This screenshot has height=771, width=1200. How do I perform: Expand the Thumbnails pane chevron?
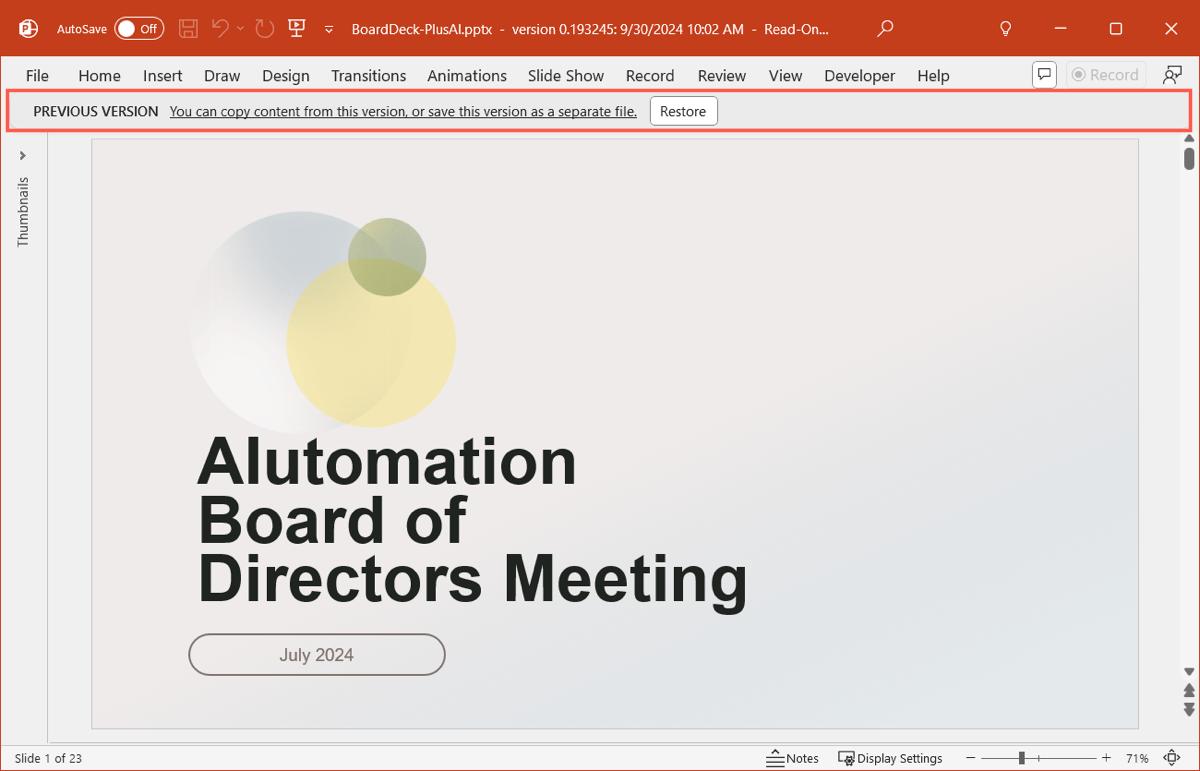pos(23,156)
